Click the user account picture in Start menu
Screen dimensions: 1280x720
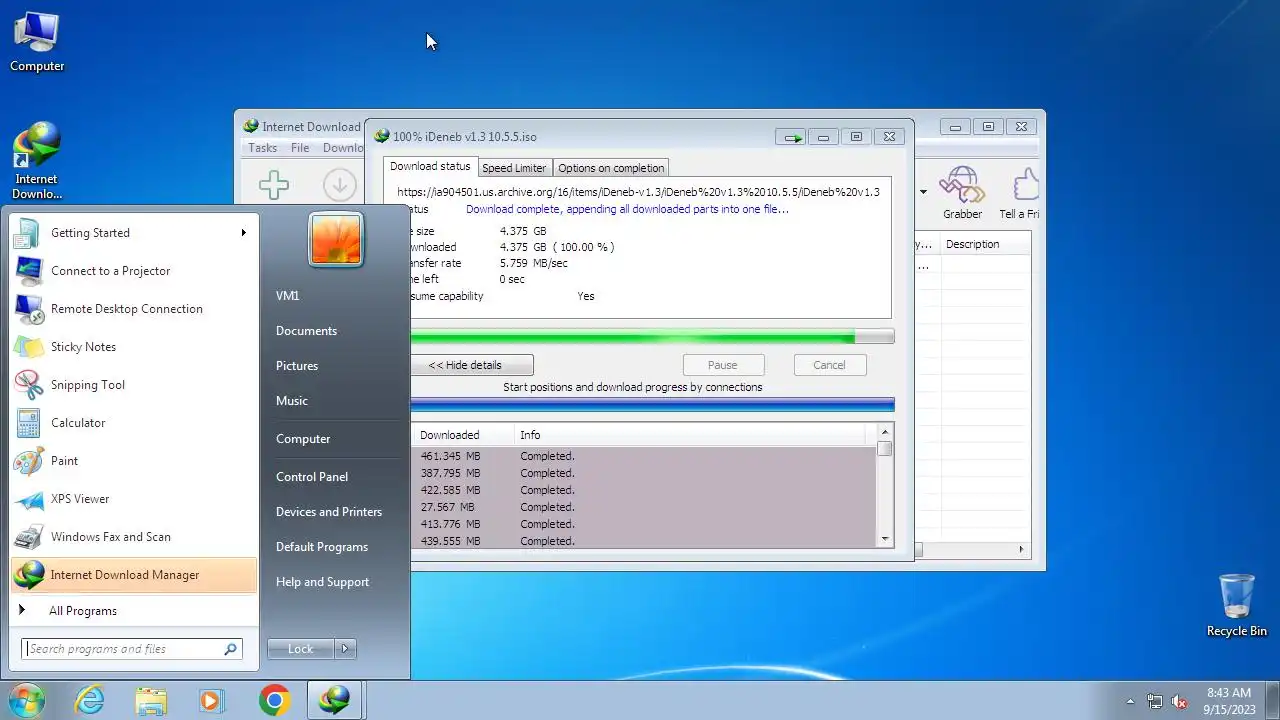point(336,239)
